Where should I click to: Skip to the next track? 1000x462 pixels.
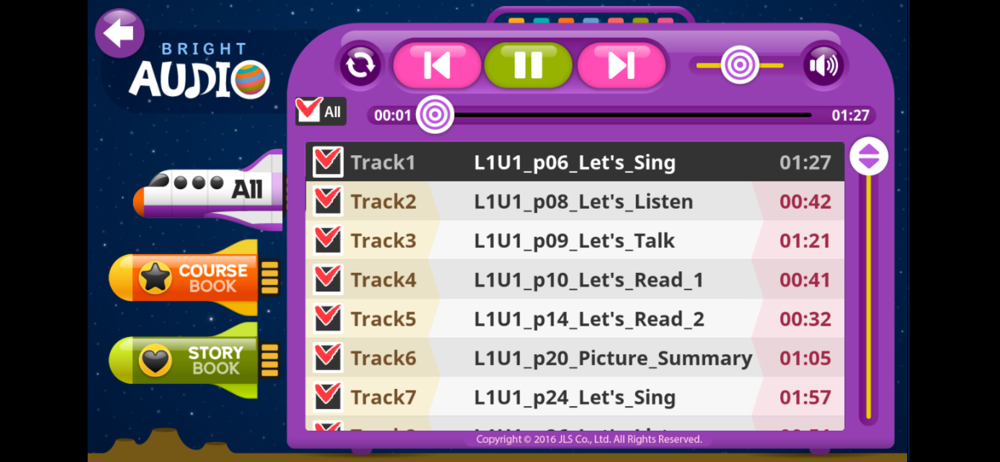point(621,65)
